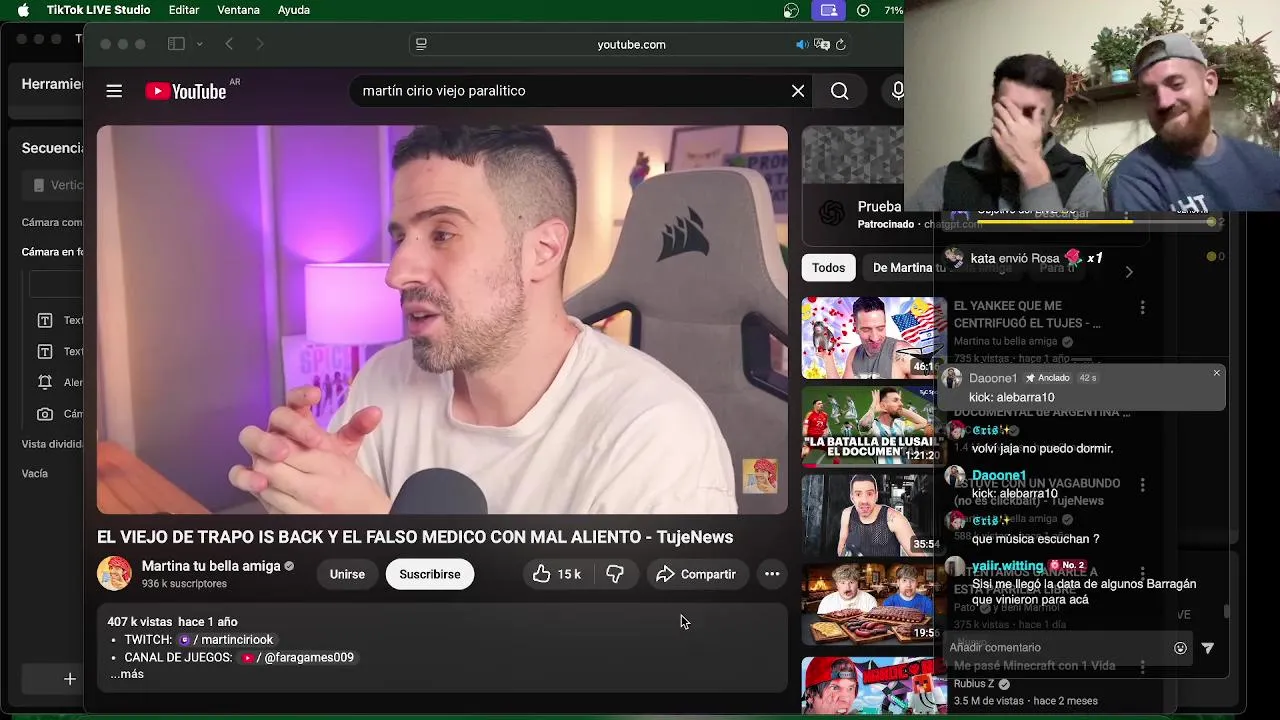Viewport: 1280px width, 720px height.
Task: Select the alert bell source in TikTok Studio
Action: click(45, 382)
